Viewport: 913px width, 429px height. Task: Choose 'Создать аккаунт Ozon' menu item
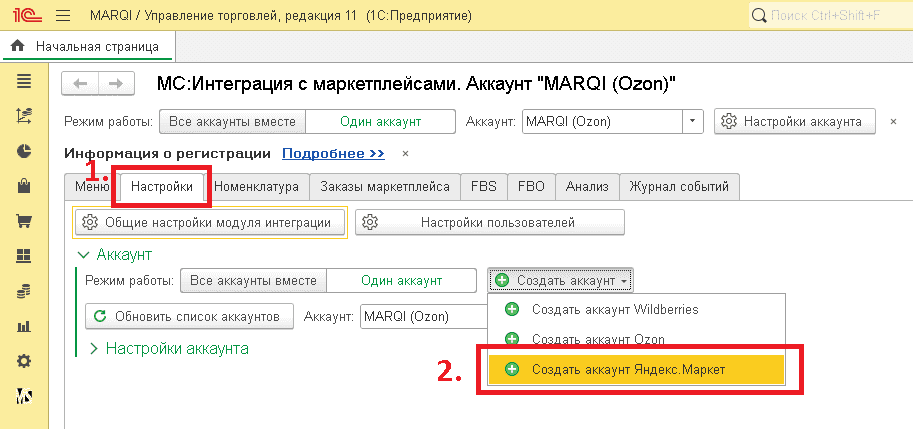637,339
